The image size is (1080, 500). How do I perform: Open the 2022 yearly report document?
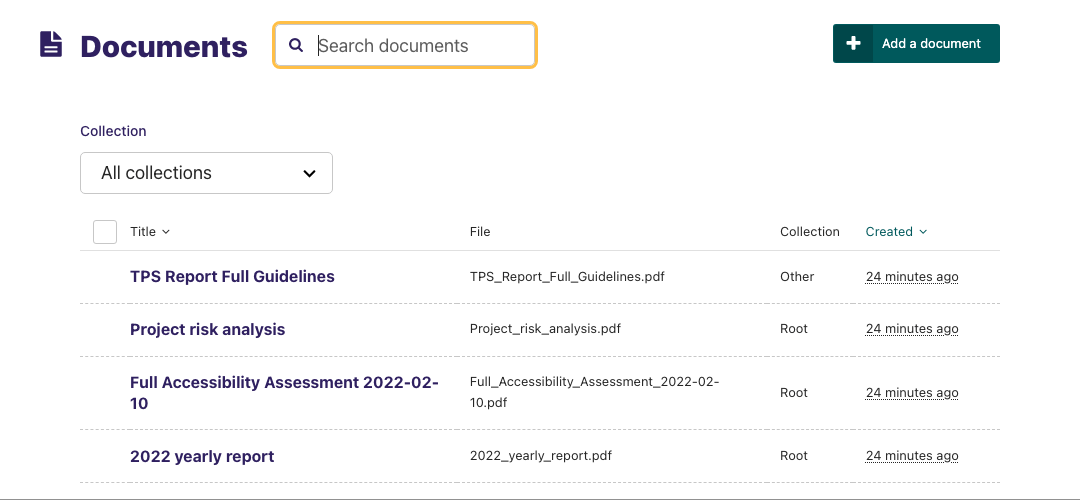click(x=202, y=457)
